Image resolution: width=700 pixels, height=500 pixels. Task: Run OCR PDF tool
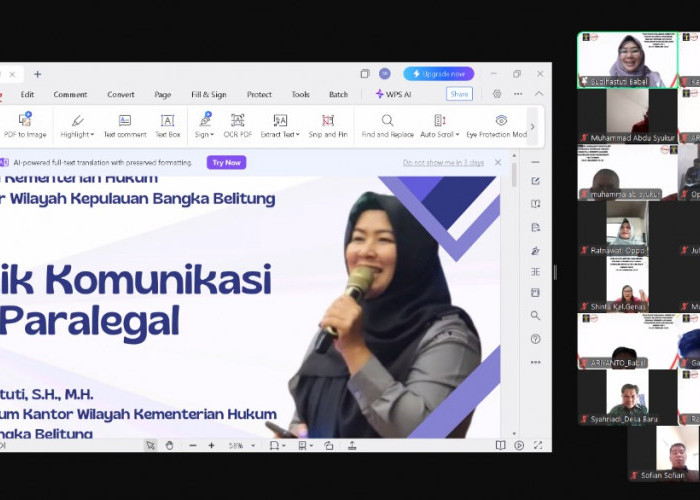pos(238,125)
